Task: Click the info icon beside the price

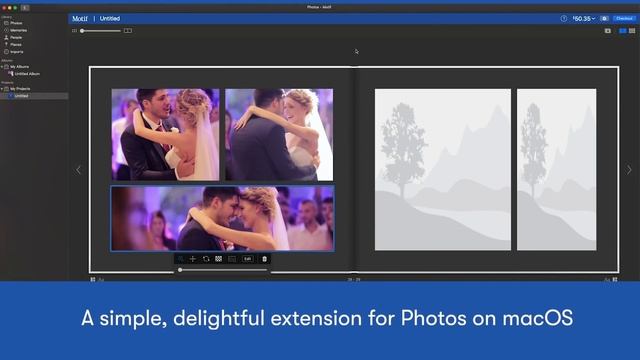Action: (564, 18)
